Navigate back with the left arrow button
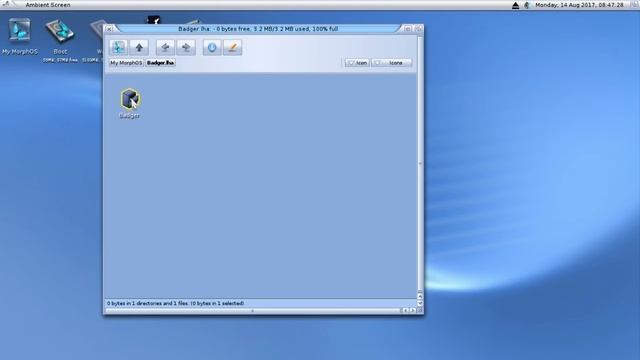Image resolution: width=640 pixels, height=360 pixels. click(165, 47)
